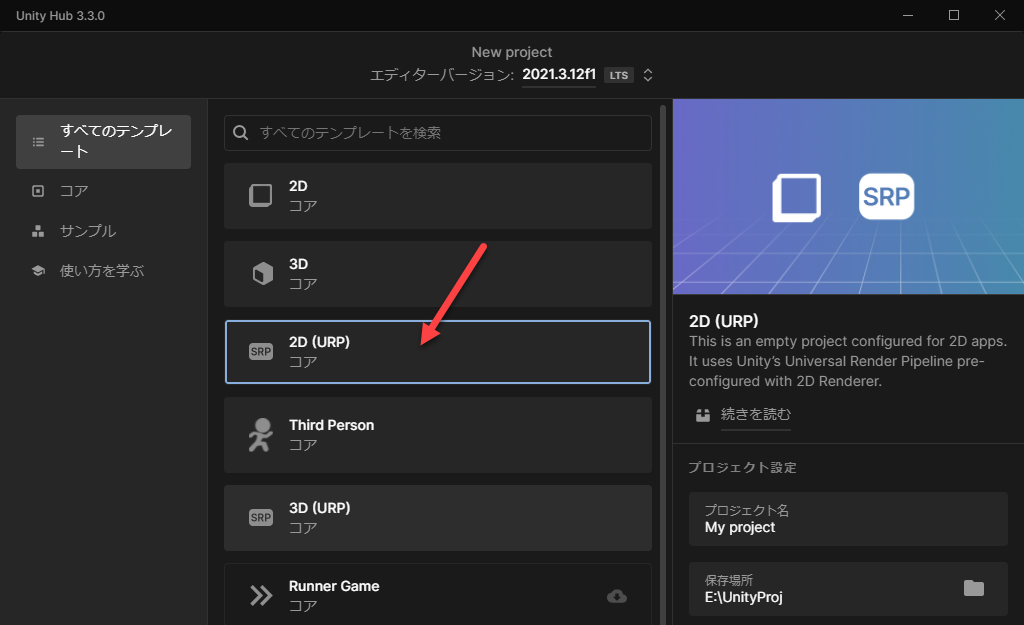The image size is (1024, 625).
Task: Select the 3D (URP) template
Action: click(438, 518)
